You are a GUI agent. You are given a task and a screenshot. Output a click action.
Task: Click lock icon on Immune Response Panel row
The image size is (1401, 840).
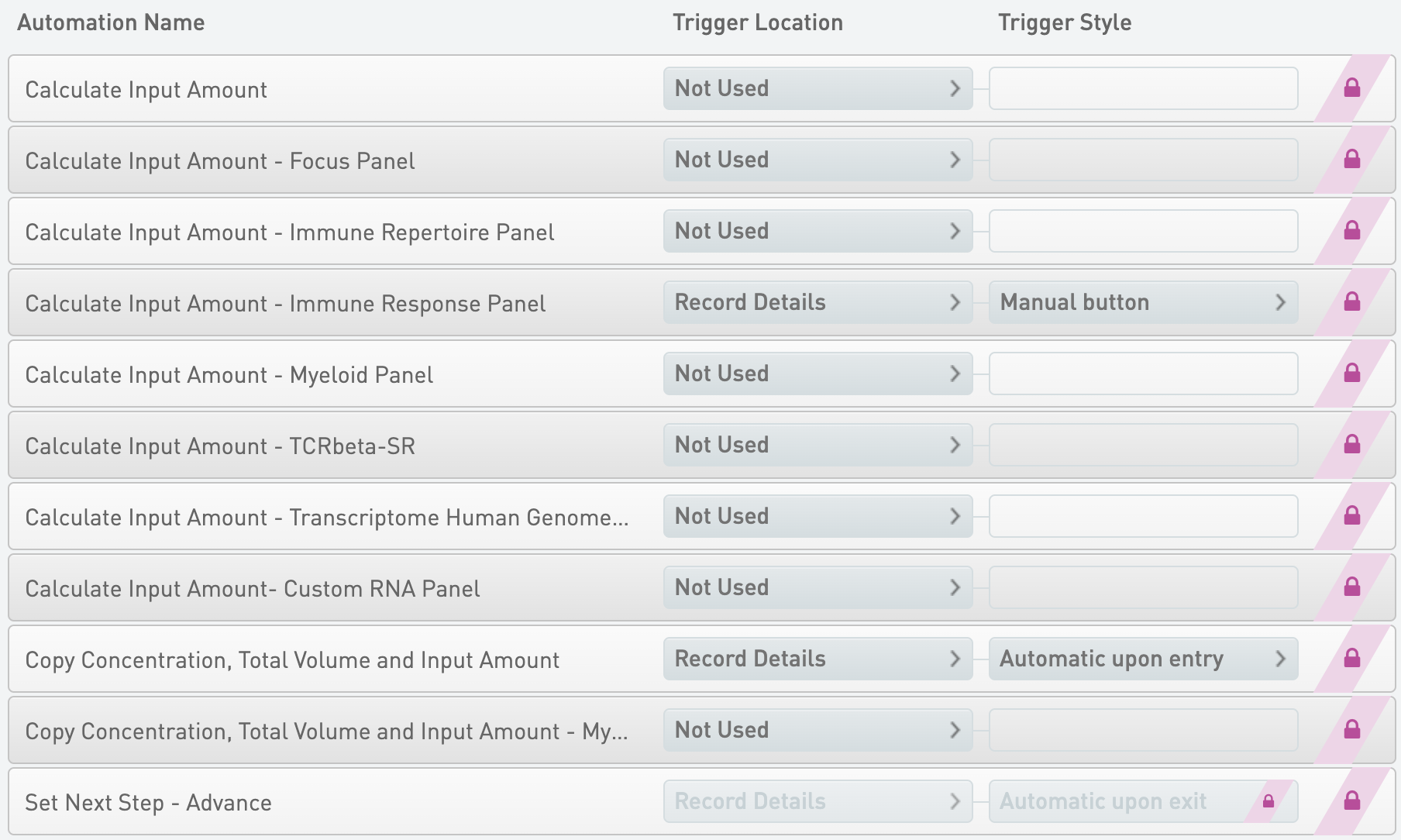(x=1352, y=302)
